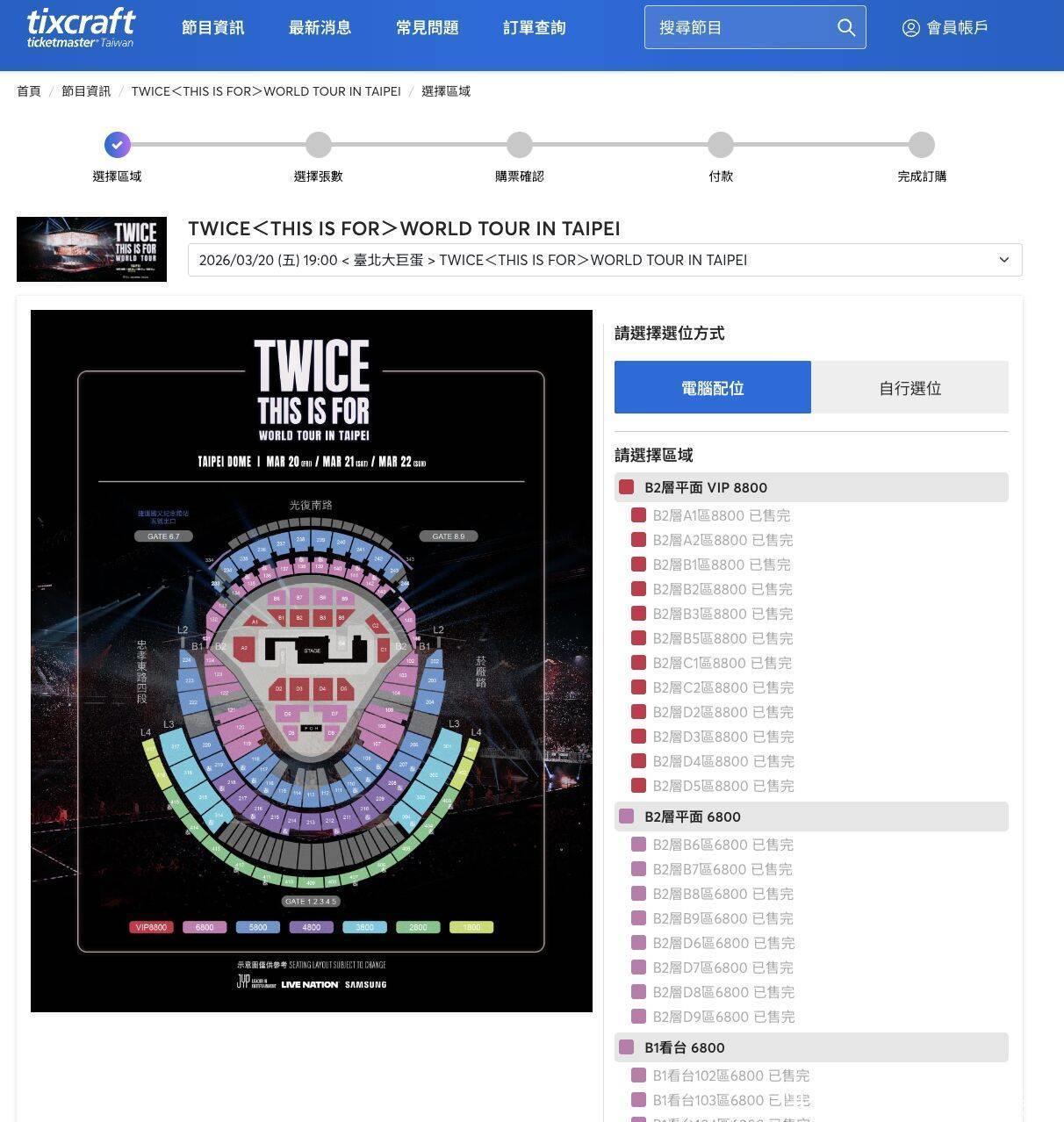Click the checkmark step circle for 選擇區域
The height and width of the screenshot is (1122, 1064).
point(117,145)
